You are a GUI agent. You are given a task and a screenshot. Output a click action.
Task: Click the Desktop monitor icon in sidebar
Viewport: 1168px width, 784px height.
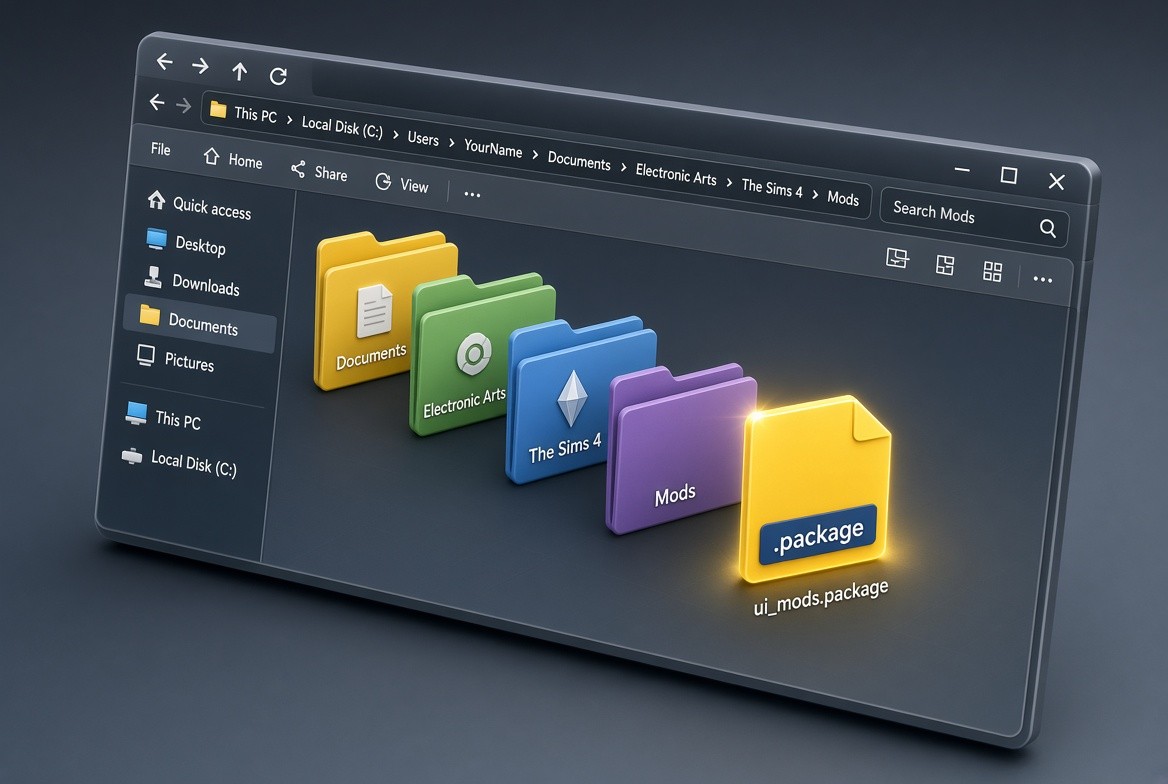156,238
